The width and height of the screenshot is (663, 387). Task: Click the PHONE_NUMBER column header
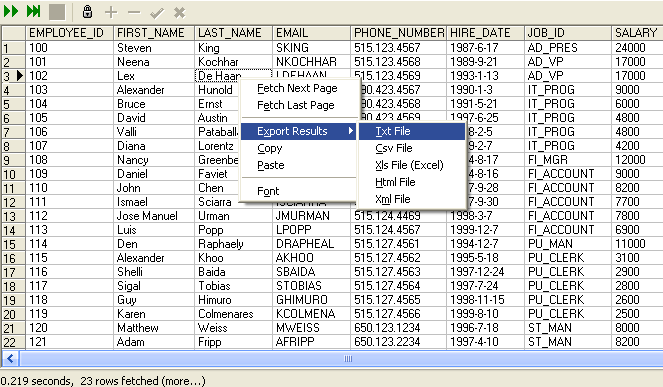coord(398,33)
